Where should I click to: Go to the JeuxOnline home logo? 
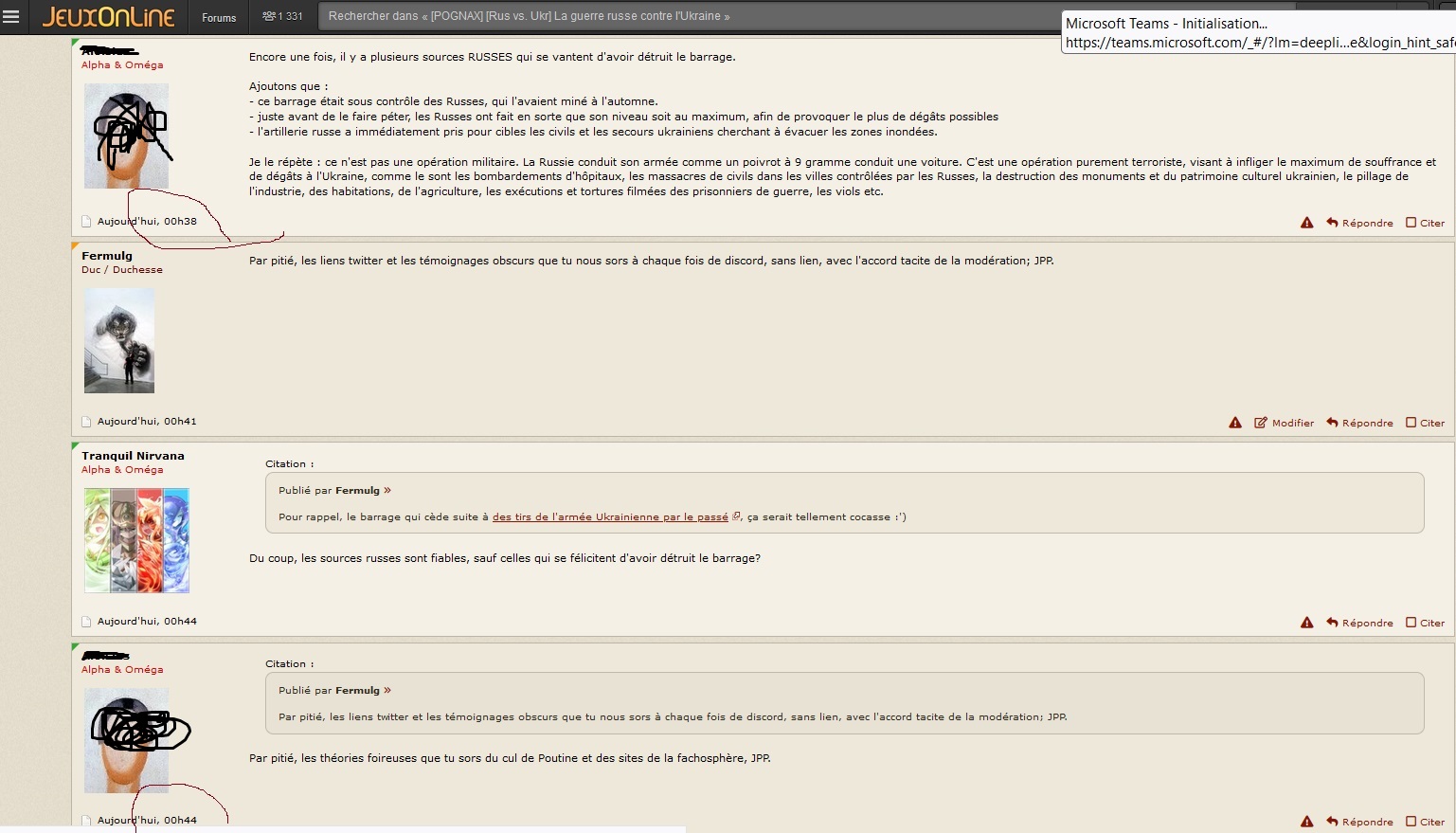click(108, 17)
